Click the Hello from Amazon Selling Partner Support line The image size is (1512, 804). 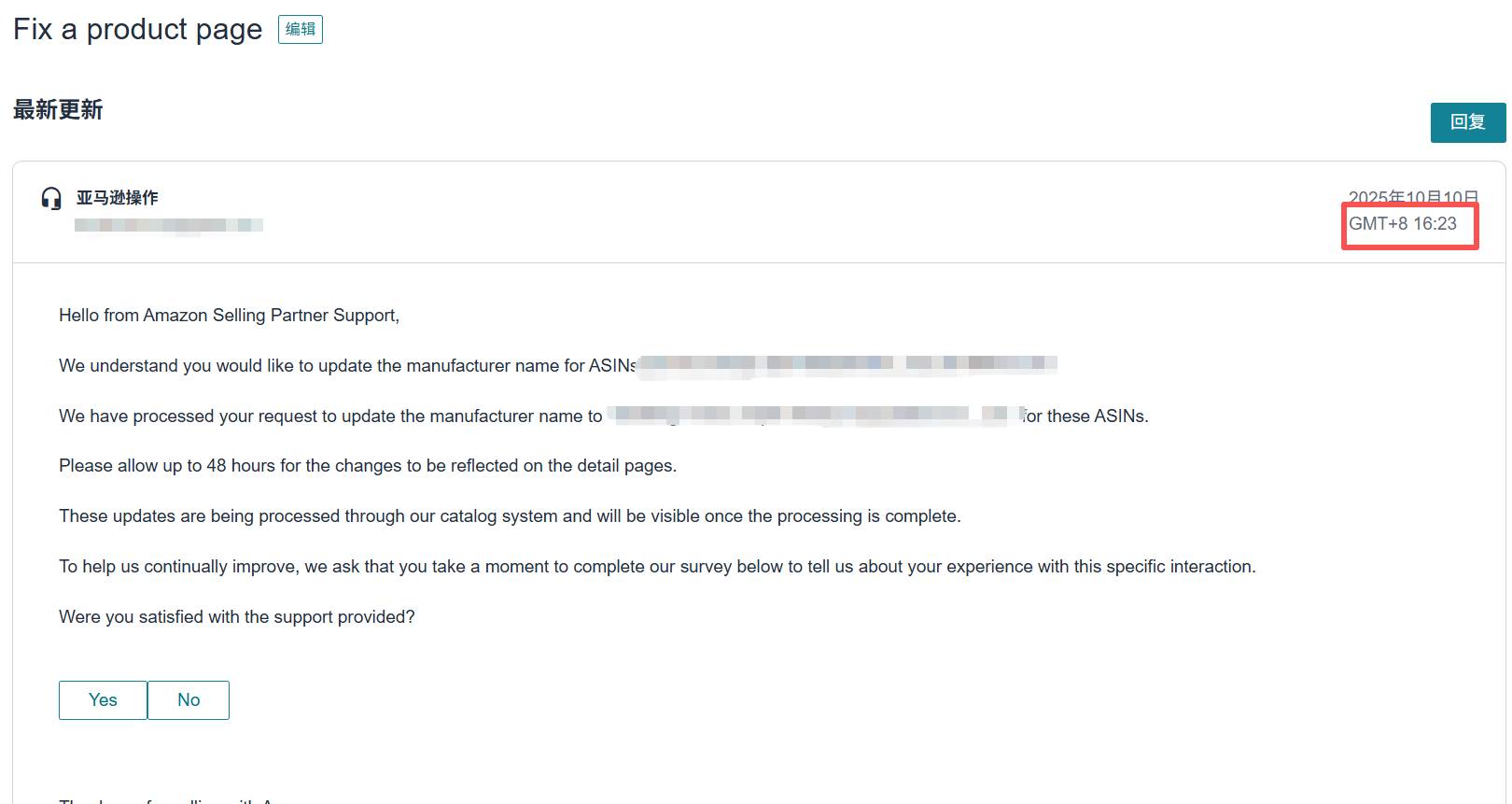coord(229,316)
